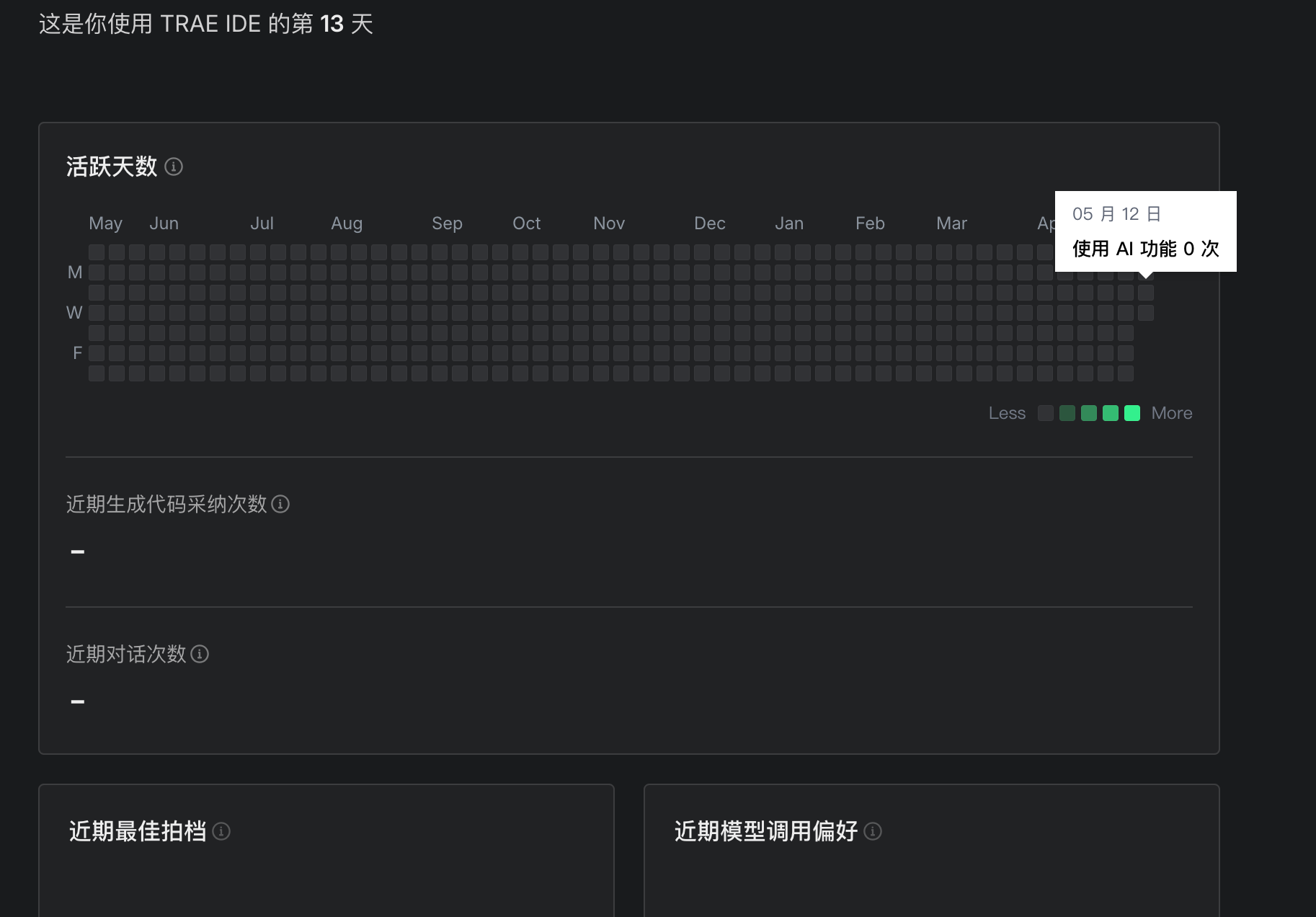Viewport: 1316px width, 917px height.
Task: Click the Jun month label
Action: click(164, 223)
